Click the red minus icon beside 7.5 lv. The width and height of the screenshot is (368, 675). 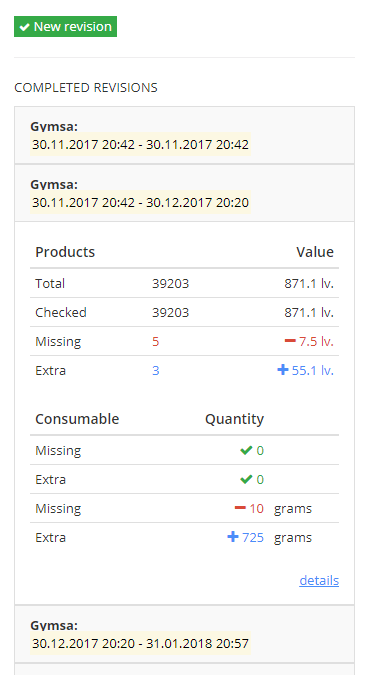(290, 341)
